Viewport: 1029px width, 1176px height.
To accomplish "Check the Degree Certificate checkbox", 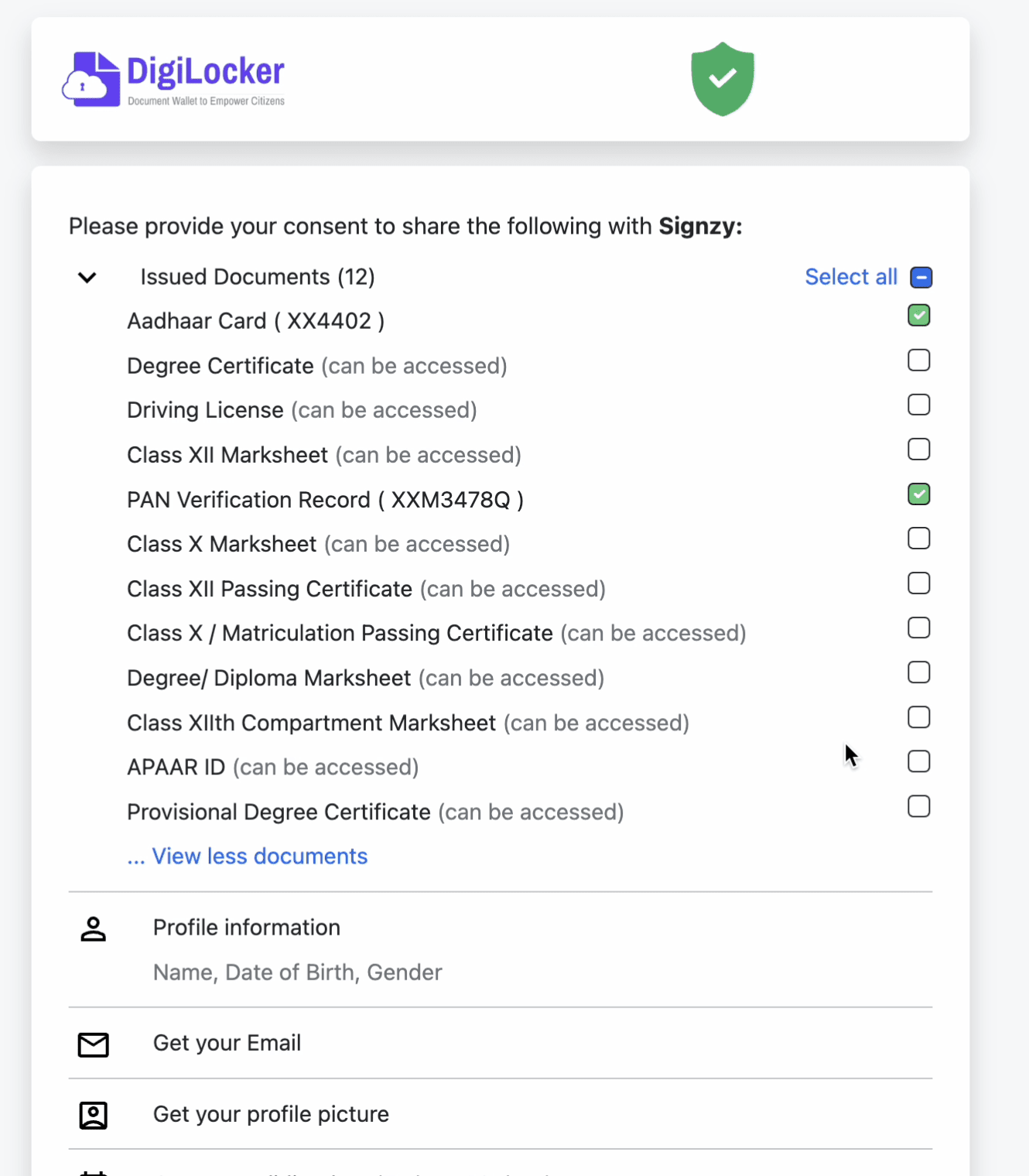I will [x=918, y=361].
